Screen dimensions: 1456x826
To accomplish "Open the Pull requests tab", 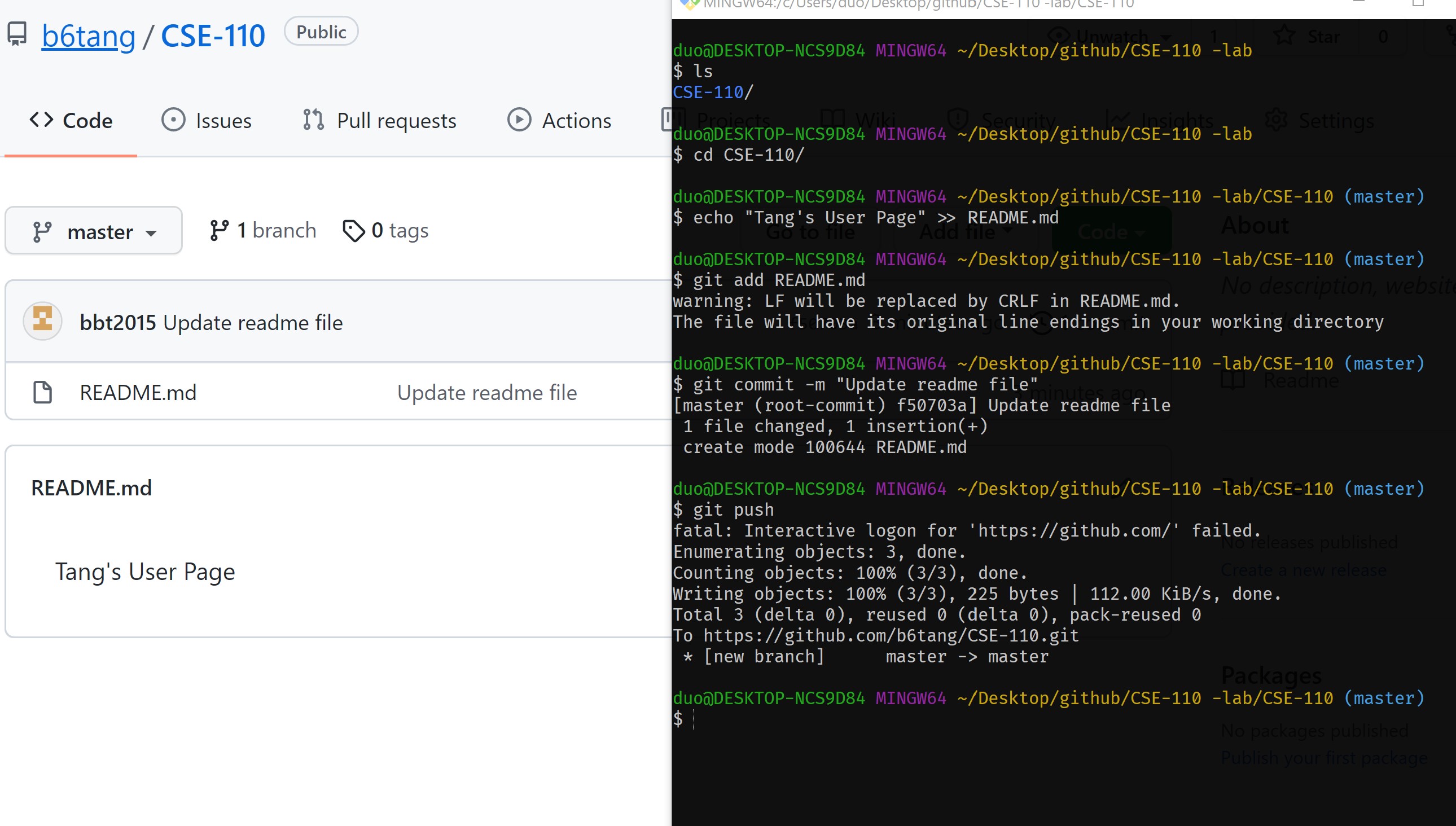I will 380,120.
